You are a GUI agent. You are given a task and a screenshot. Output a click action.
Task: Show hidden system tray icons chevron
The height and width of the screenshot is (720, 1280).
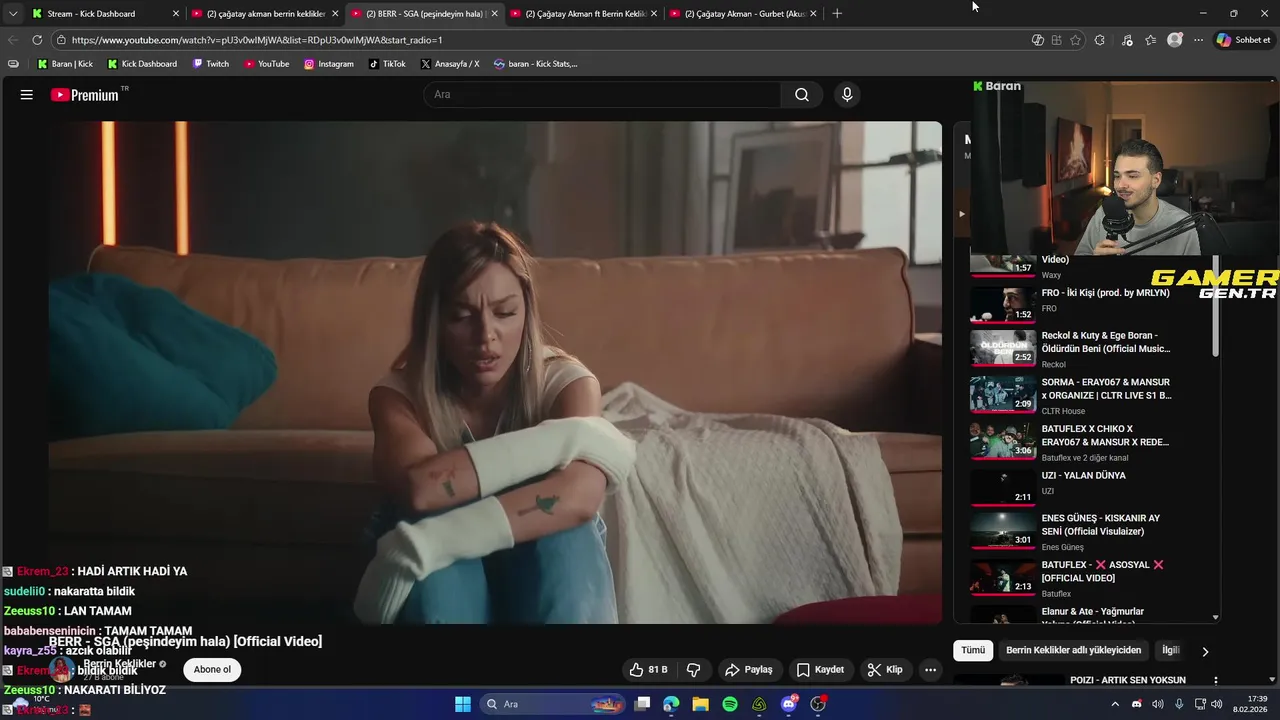[x=1115, y=704]
